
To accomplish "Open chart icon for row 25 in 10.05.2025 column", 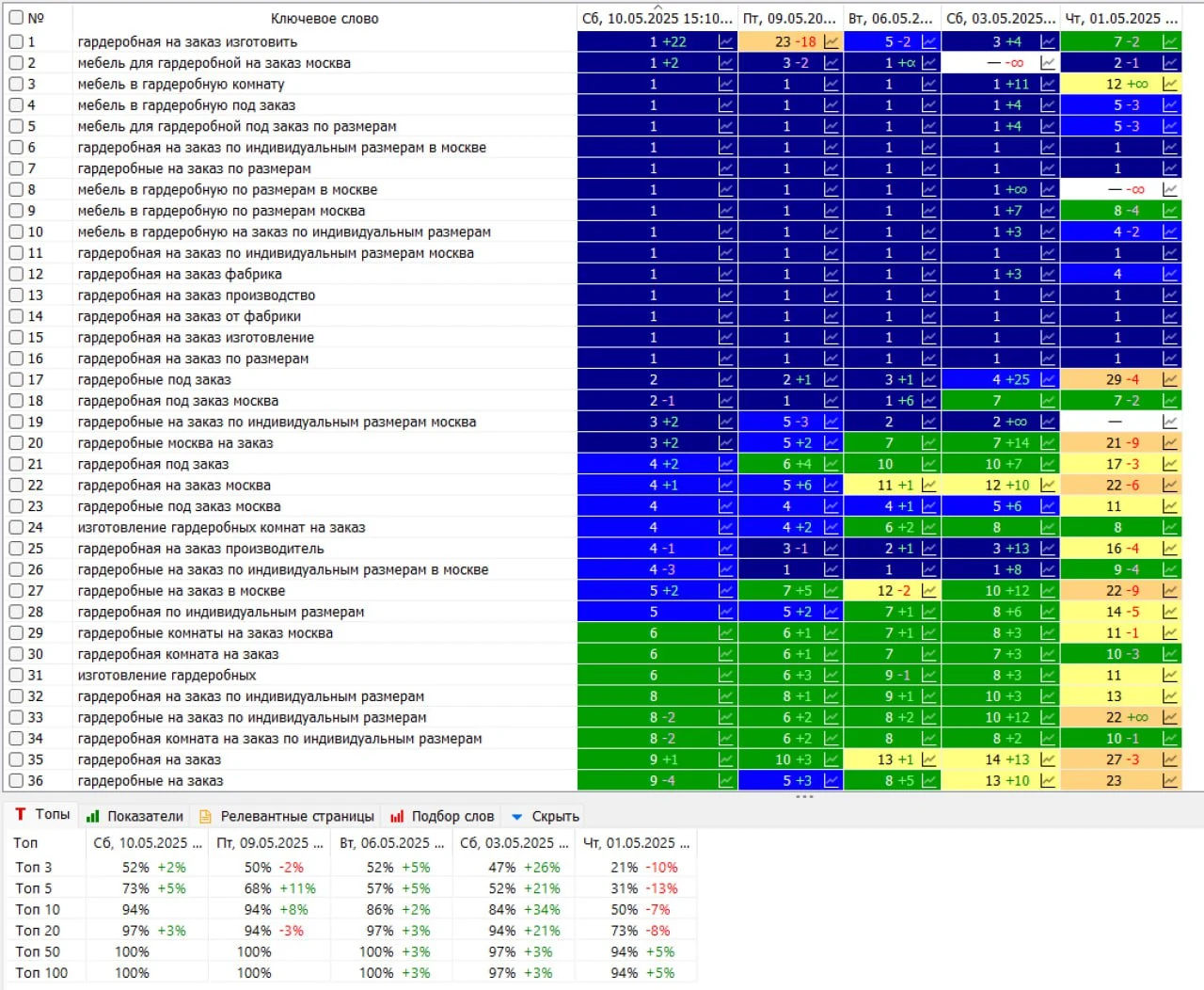I will pyautogui.click(x=725, y=549).
